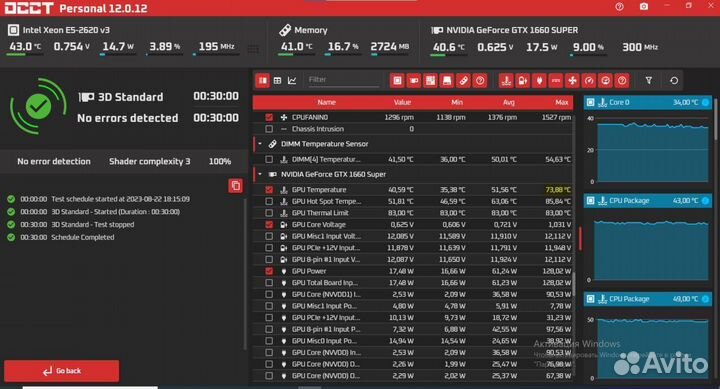This screenshot has width=720, height=389.
Task: Check the DIMM[4] Temperature sensor
Action: click(269, 159)
